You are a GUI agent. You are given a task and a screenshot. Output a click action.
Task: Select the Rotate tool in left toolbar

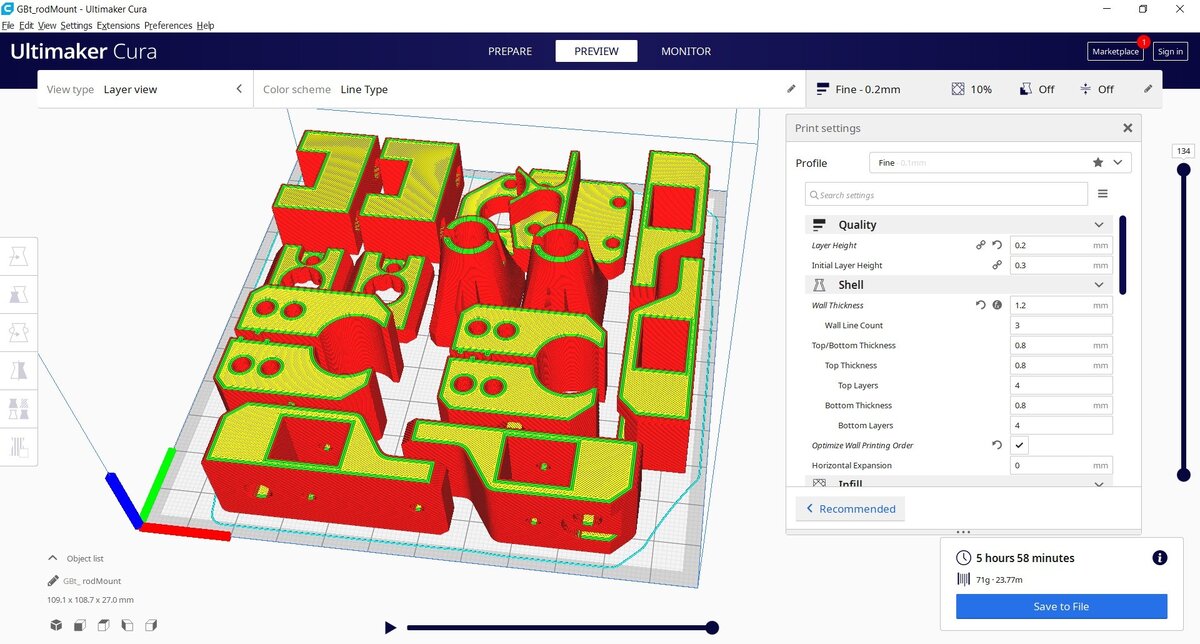point(19,332)
